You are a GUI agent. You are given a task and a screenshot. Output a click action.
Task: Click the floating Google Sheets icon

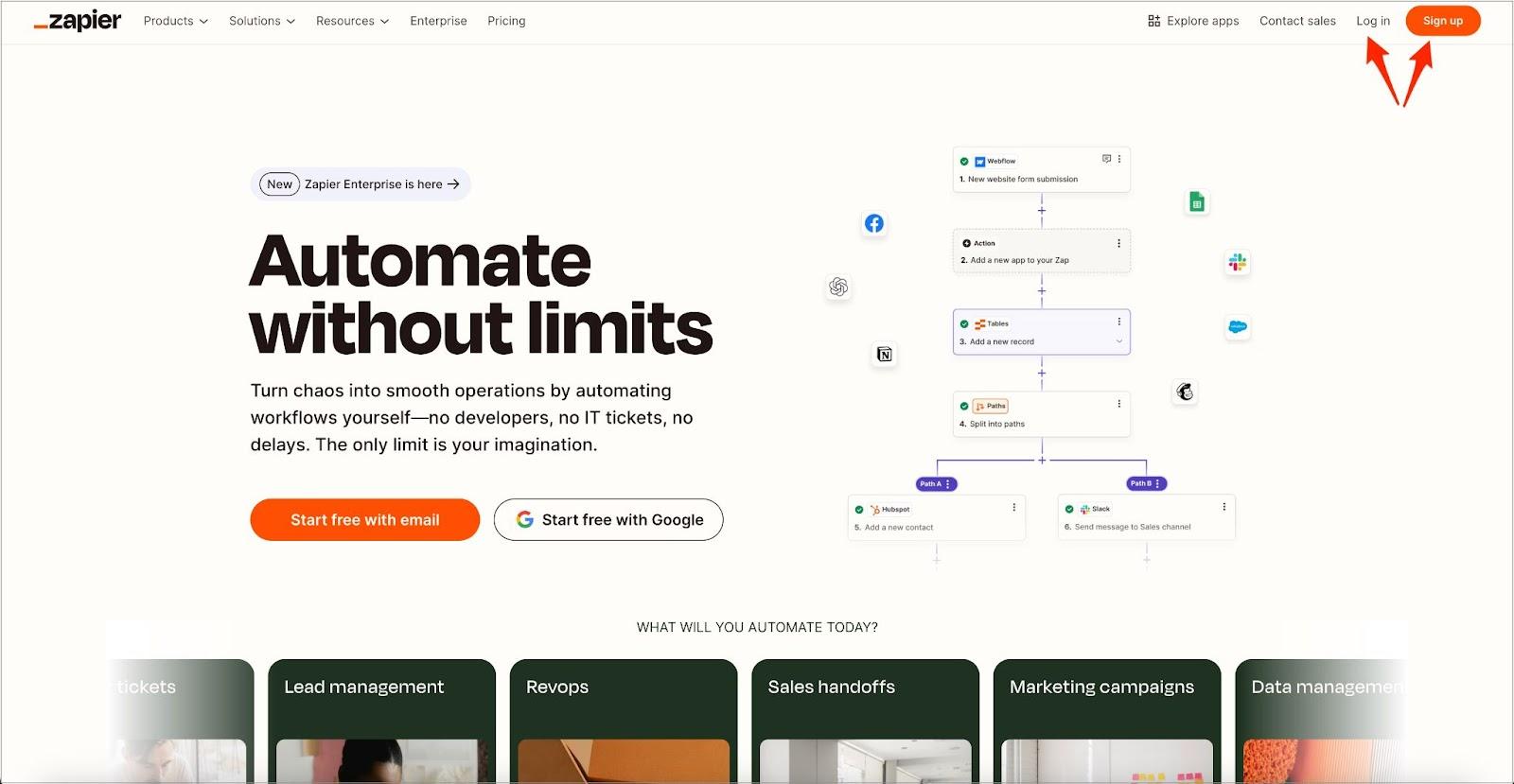(1197, 202)
